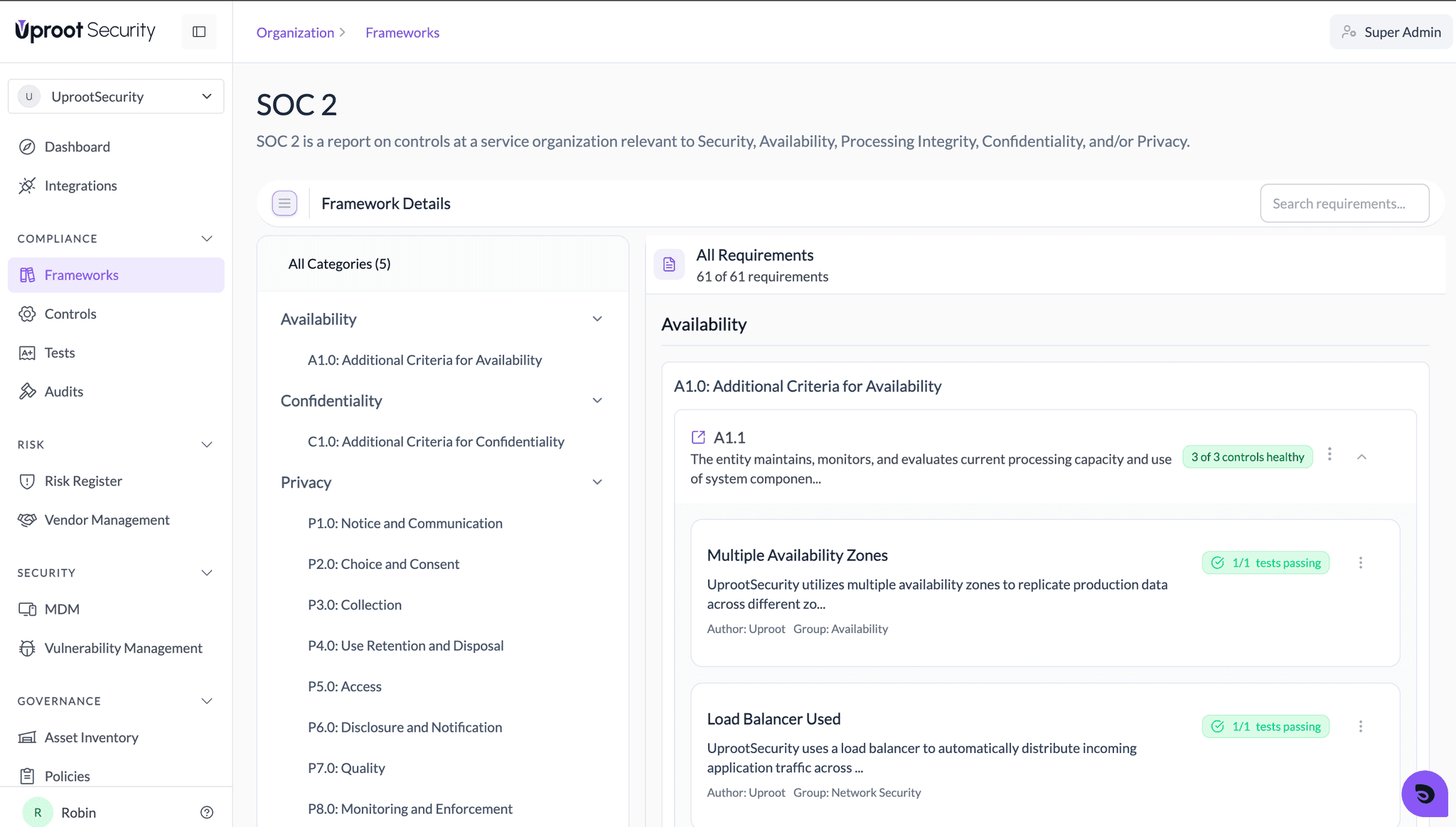Open the Audits gavel icon
This screenshot has height=827, width=1456.
pyautogui.click(x=27, y=392)
